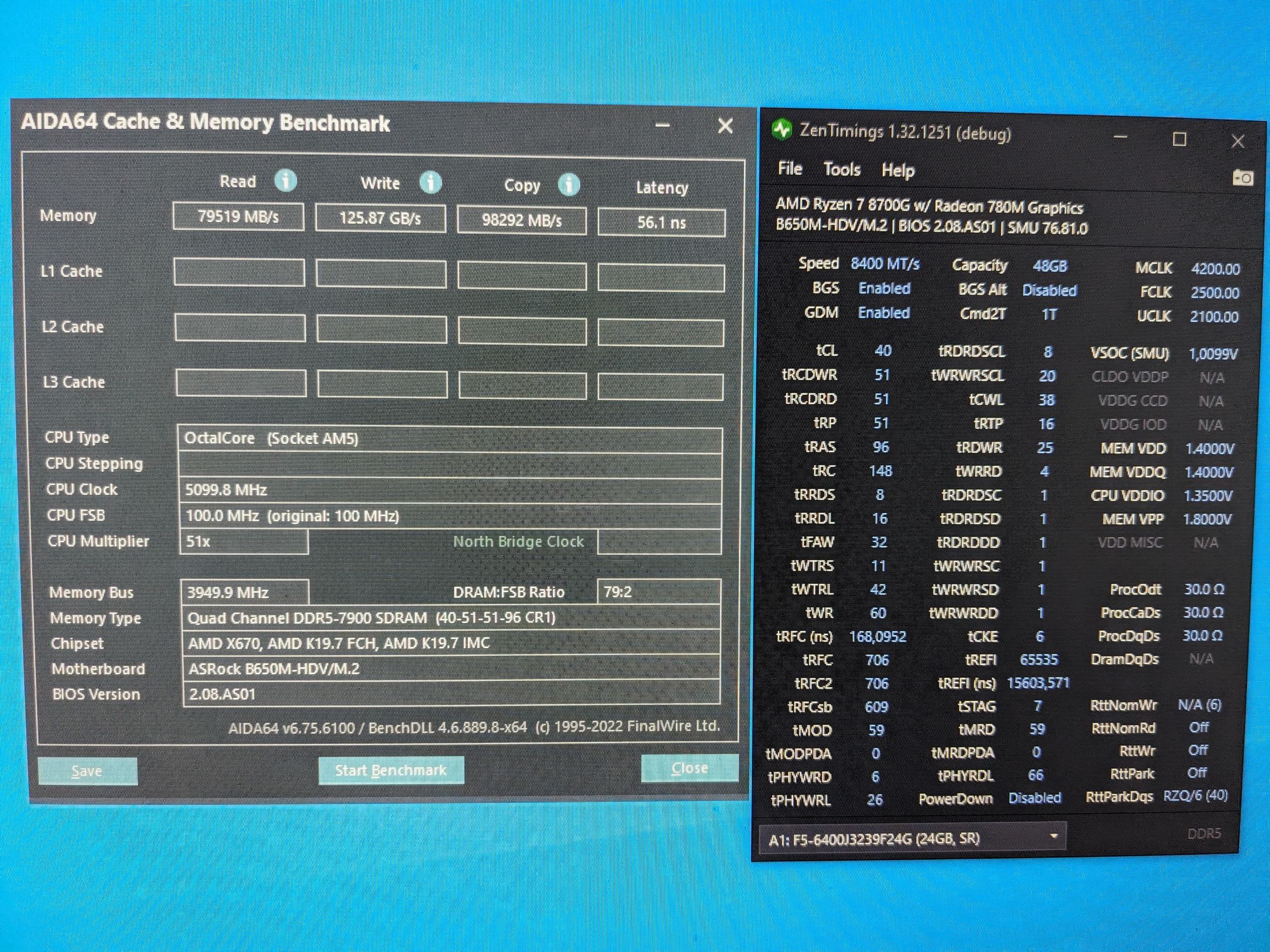Screen dimensions: 1270x952
Task: Click the Speed value 8400 MT/s
Action: pyautogui.click(x=885, y=263)
